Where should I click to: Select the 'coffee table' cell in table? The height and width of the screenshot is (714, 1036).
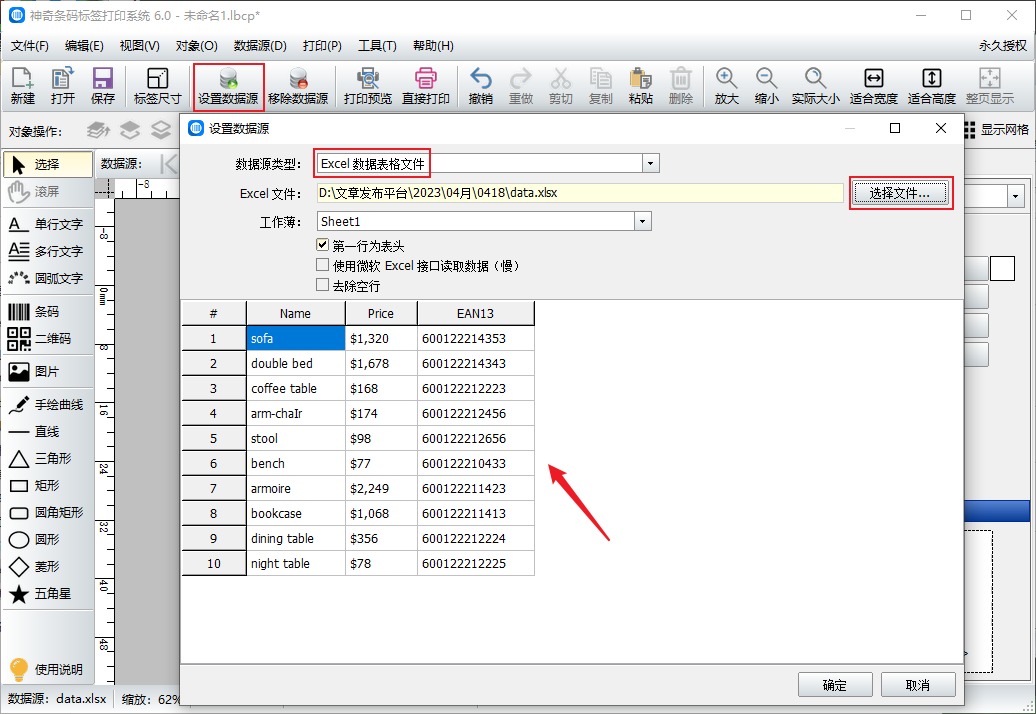click(x=295, y=388)
